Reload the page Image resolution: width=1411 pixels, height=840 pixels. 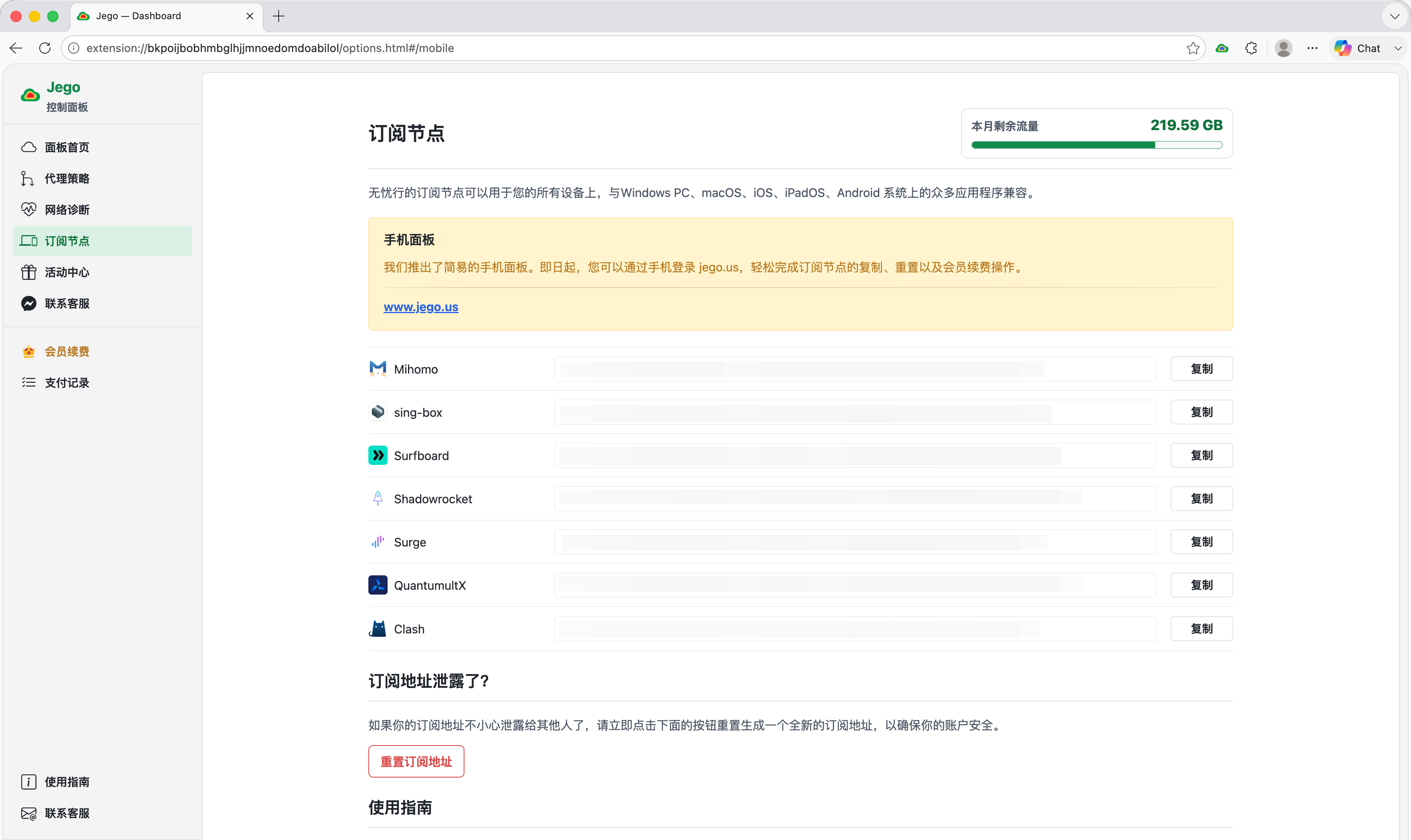[45, 48]
